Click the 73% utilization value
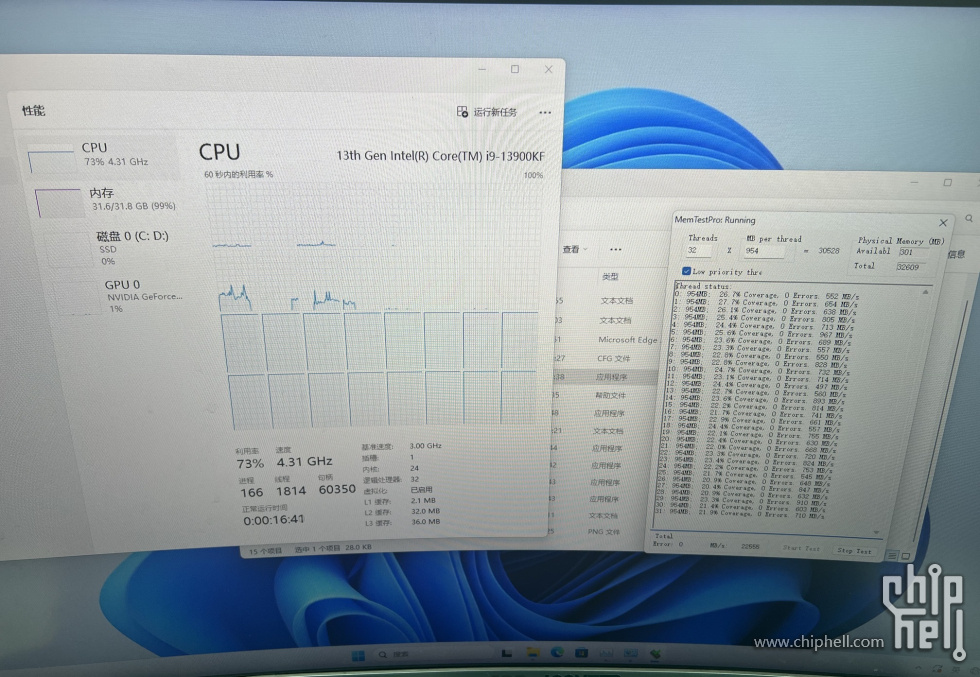The height and width of the screenshot is (677, 980). coord(250,463)
